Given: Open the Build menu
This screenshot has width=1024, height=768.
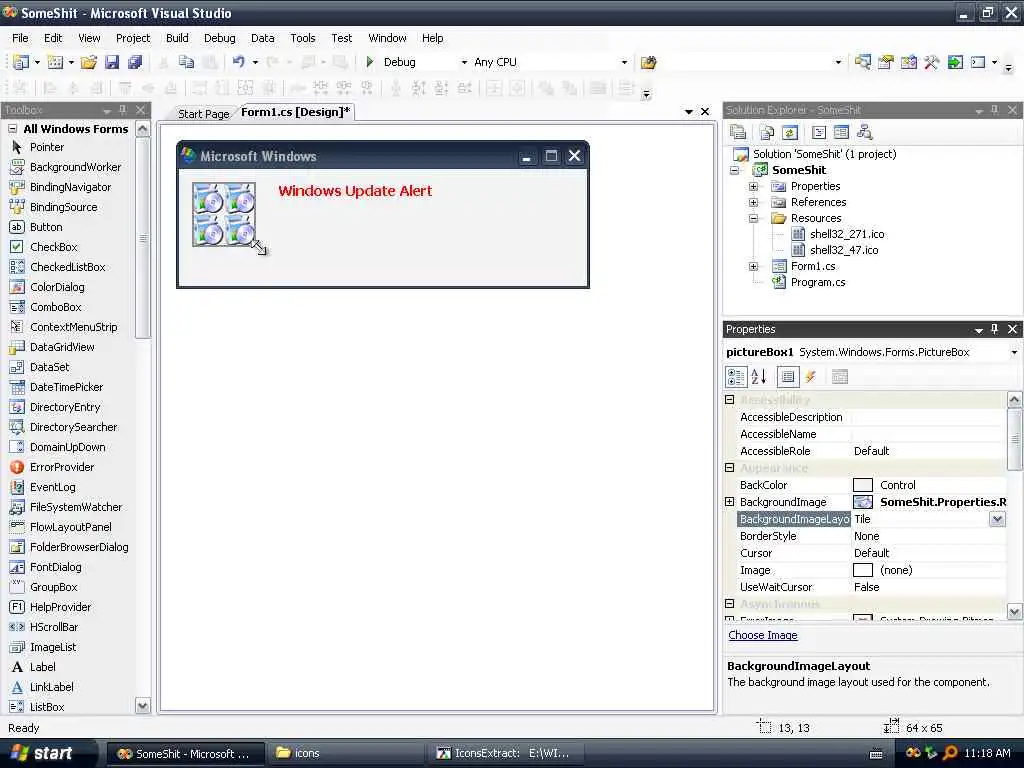Looking at the screenshot, I should click(x=177, y=38).
